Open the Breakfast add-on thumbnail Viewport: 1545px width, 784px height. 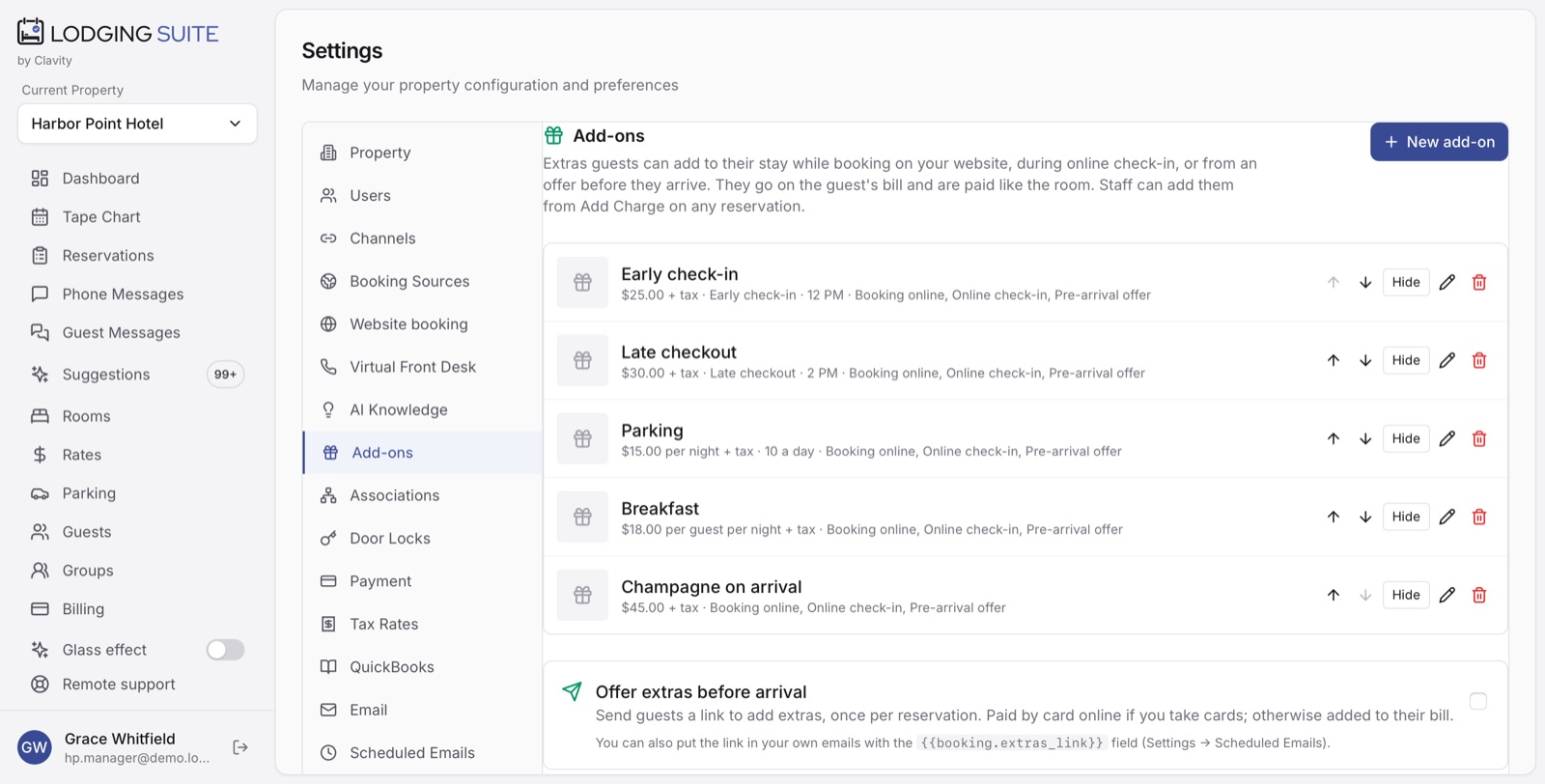point(582,518)
